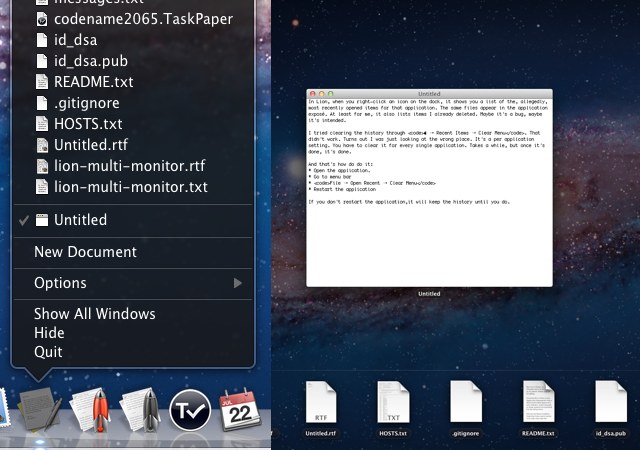This screenshot has height=450, width=640.
Task: Select the Untitled window thumbnail in Exposé
Action: point(428,187)
